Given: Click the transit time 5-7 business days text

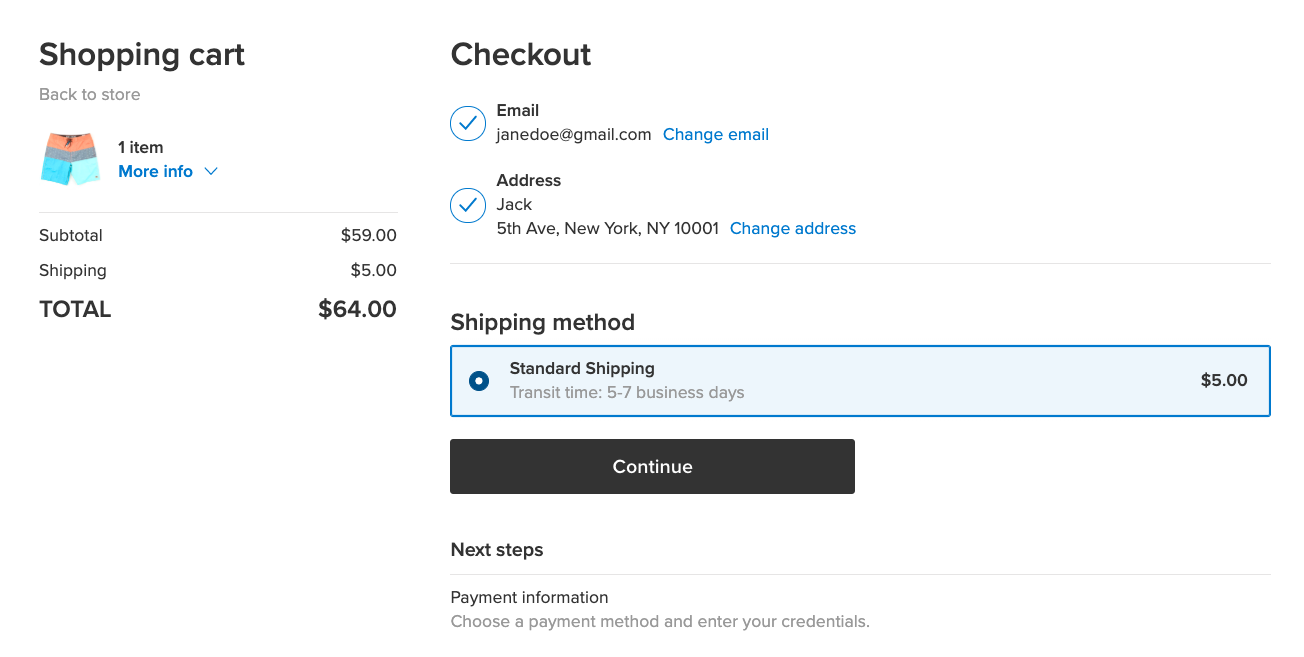Looking at the screenshot, I should 626,392.
